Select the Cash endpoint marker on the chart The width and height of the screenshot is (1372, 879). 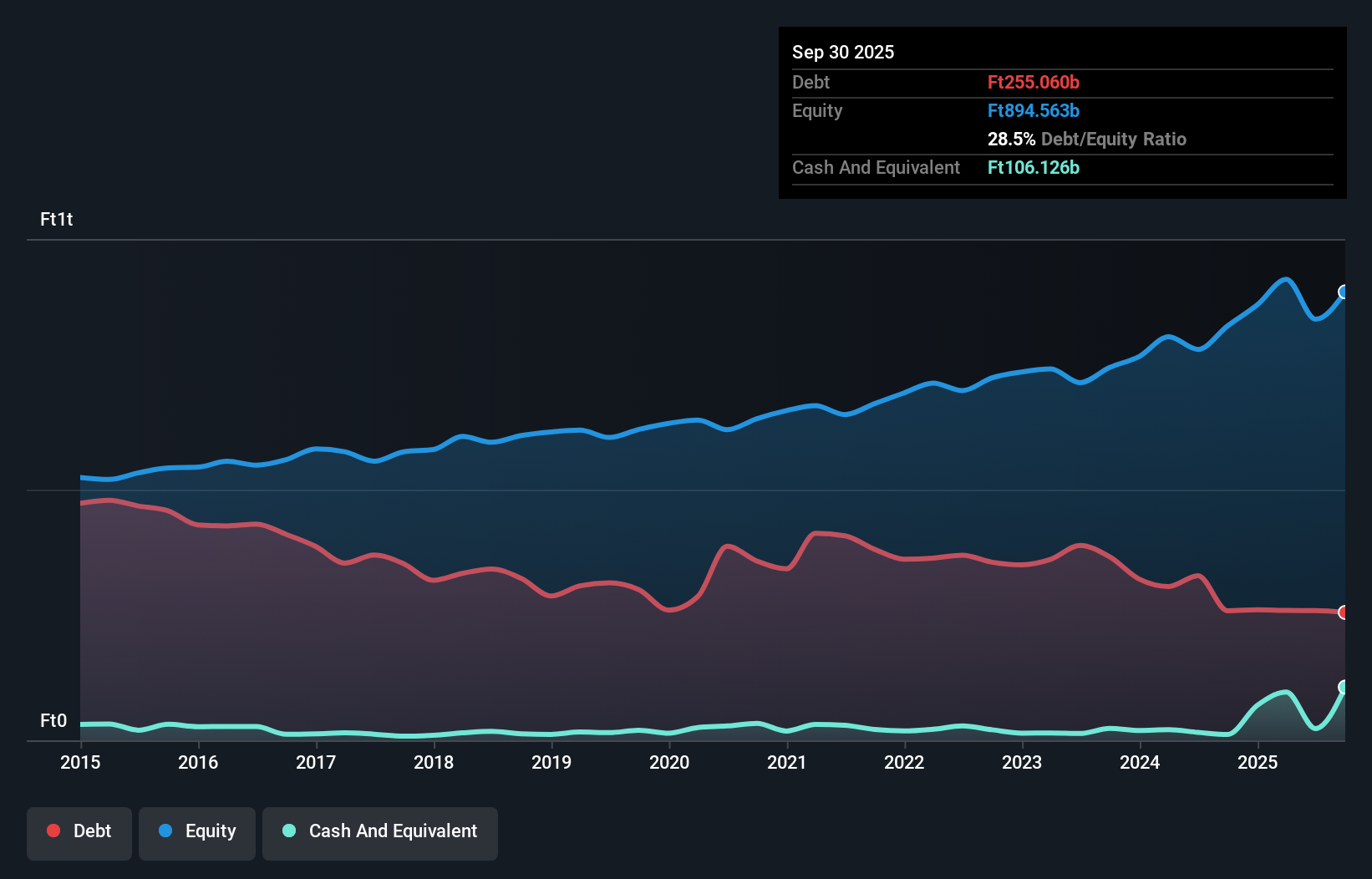[1344, 688]
